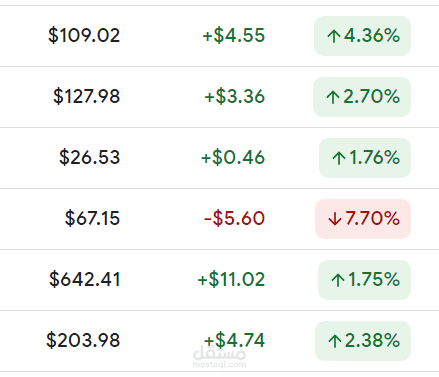Select the green 2.38% change badge
Screen dimensions: 439x377
(363, 341)
